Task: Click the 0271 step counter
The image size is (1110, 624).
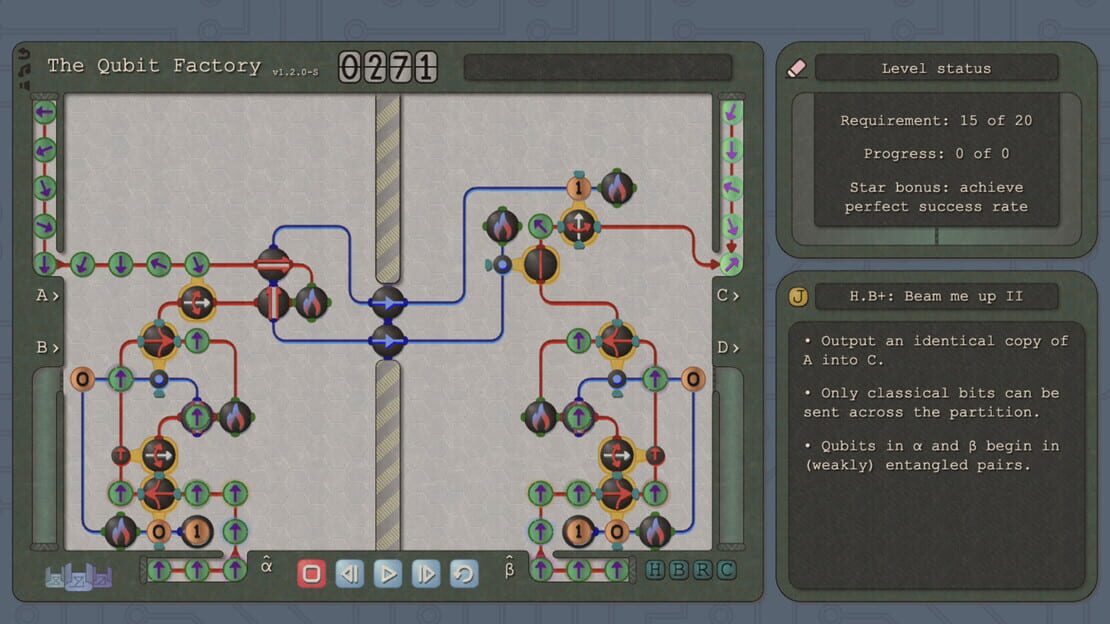Action: click(x=388, y=67)
